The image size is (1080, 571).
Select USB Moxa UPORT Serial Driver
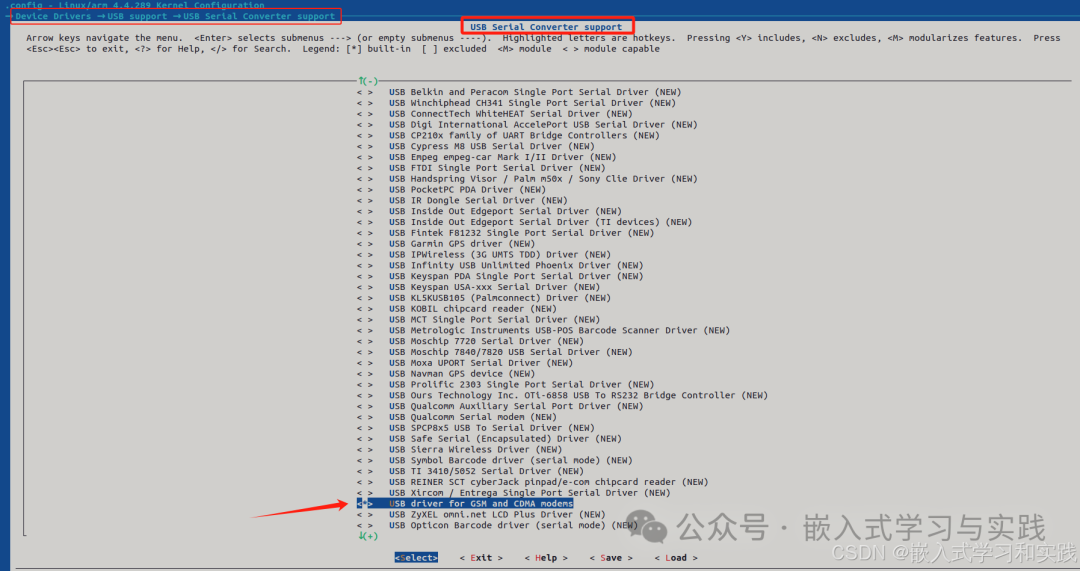tap(465, 363)
